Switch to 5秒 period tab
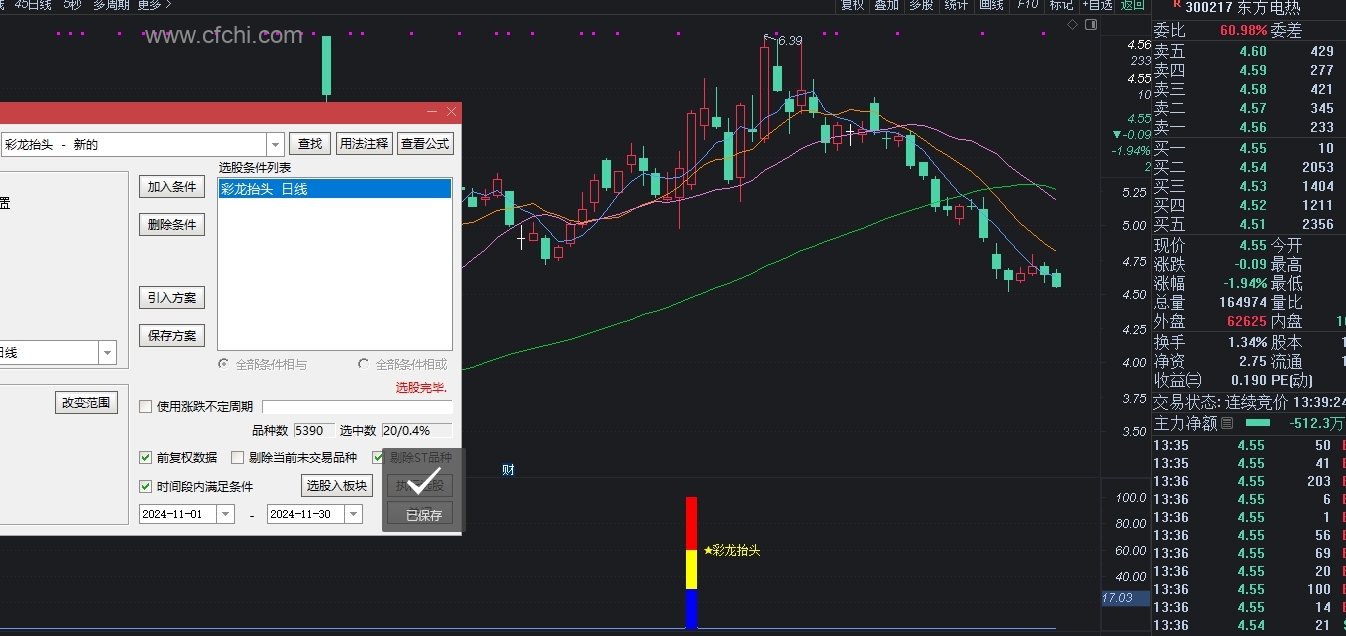The width and height of the screenshot is (1346, 636). (72, 5)
